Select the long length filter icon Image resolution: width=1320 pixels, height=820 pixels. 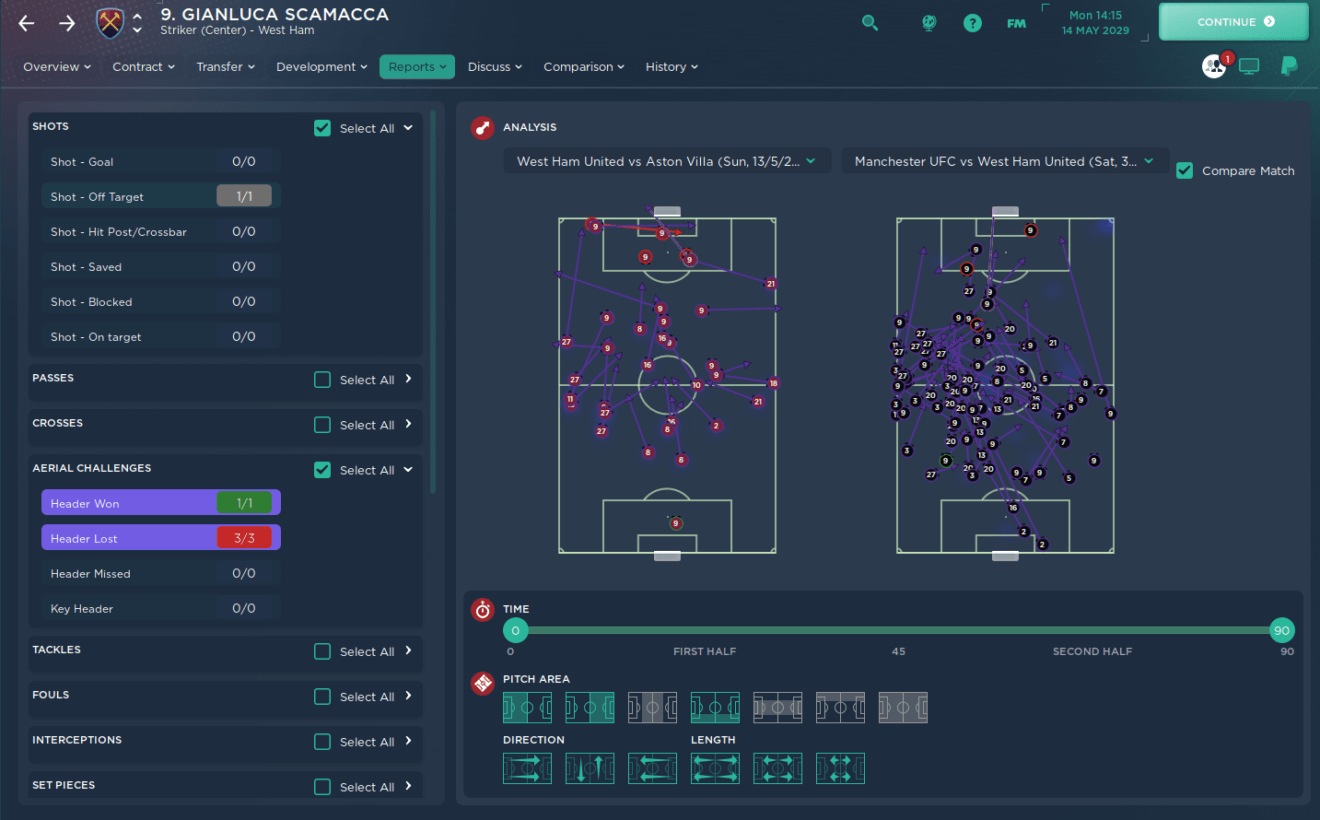click(715, 768)
